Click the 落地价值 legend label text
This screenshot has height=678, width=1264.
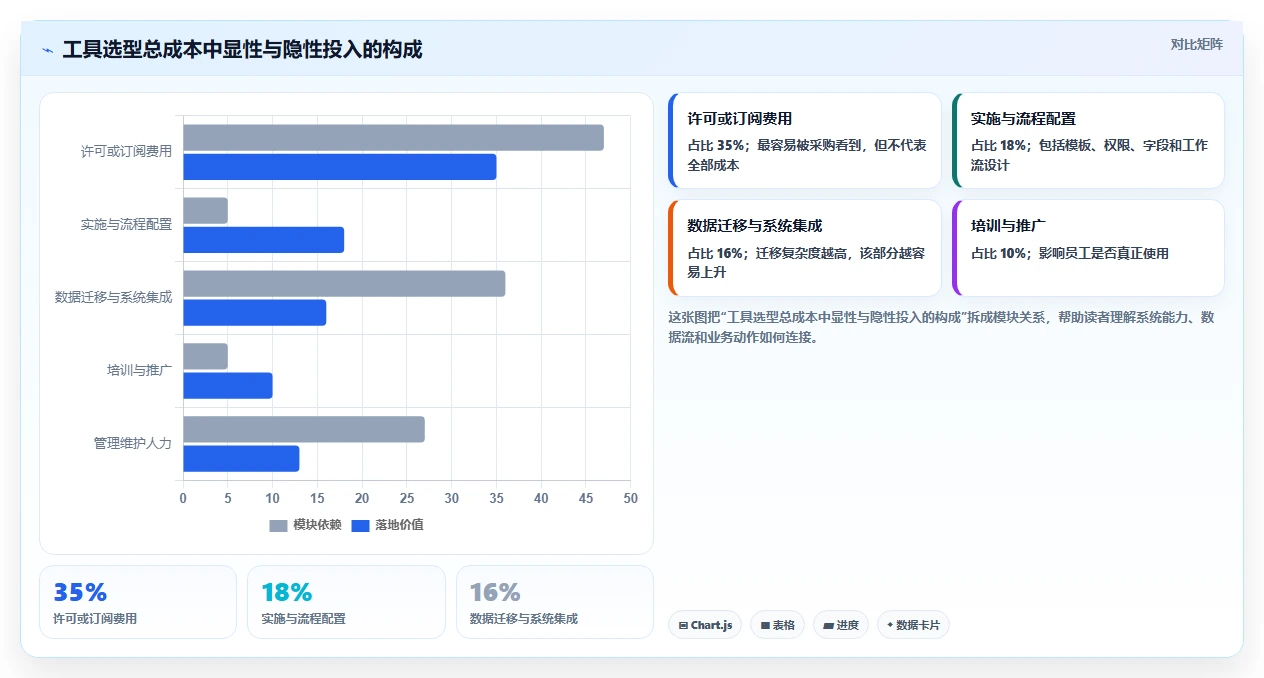pyautogui.click(x=399, y=525)
